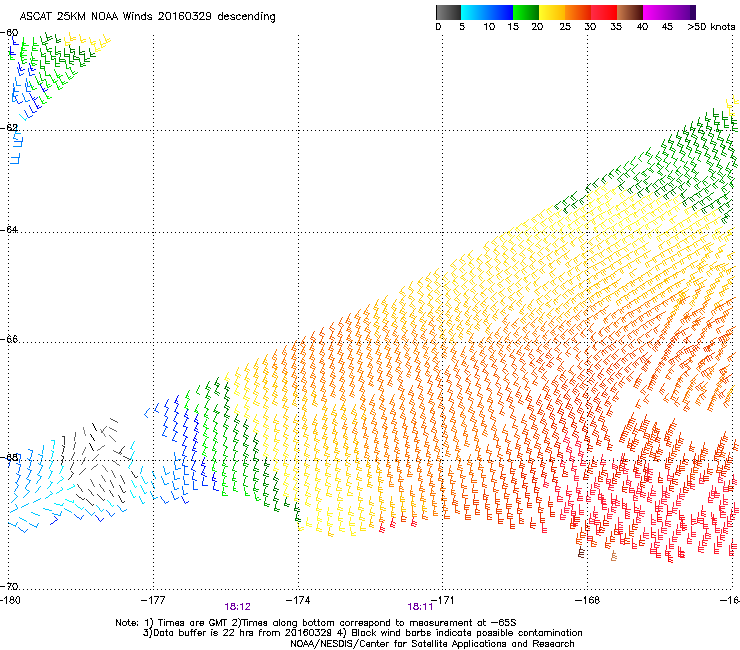Image resolution: width=740 pixels, height=650 pixels.
Task: Click the cyan-blue 5-15 knots legend segment
Action: click(x=487, y=12)
